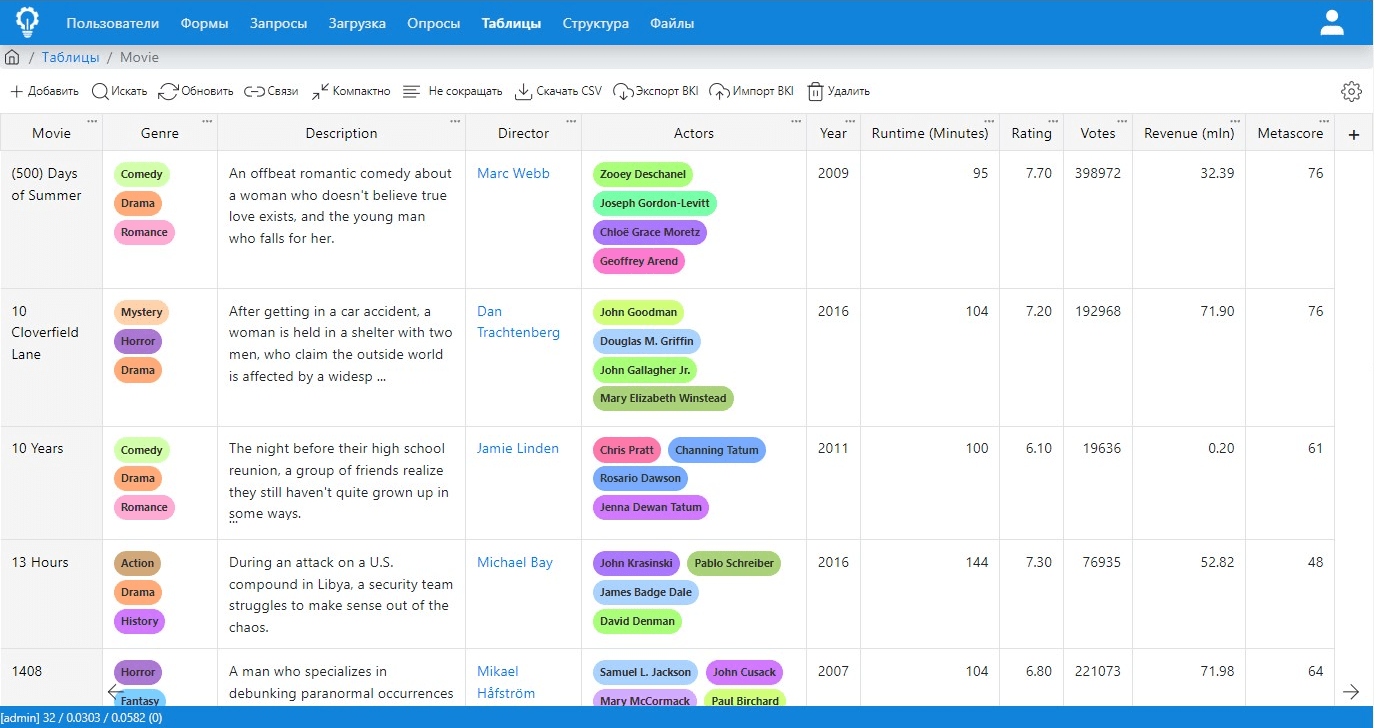1374x728 pixels.
Task: Open Запросы menu
Action: tap(278, 23)
